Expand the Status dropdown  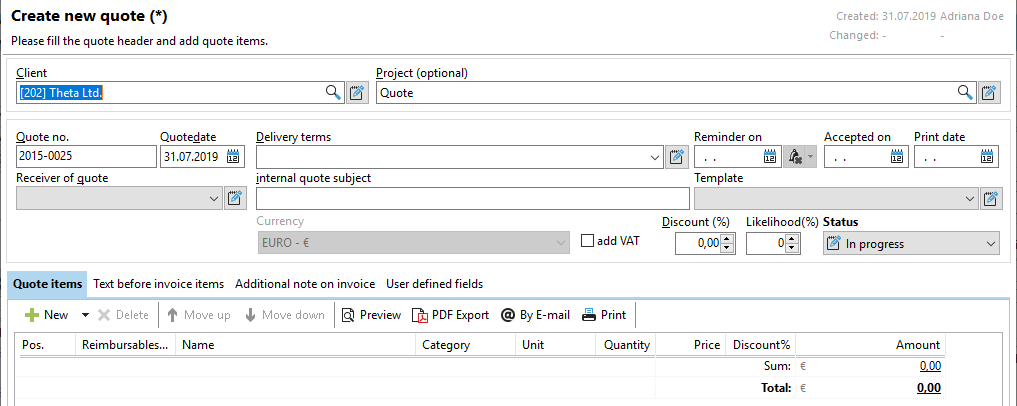(990, 244)
